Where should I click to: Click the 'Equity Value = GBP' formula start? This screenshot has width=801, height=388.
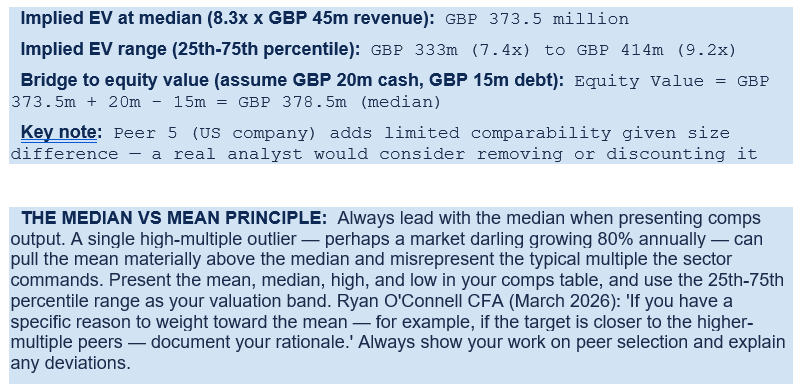(x=672, y=82)
